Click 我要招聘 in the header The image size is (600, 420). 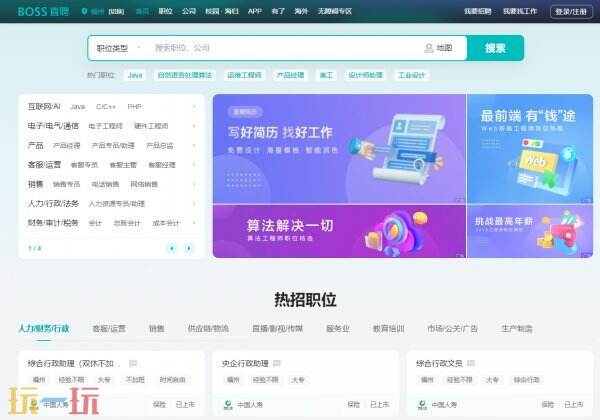point(478,11)
